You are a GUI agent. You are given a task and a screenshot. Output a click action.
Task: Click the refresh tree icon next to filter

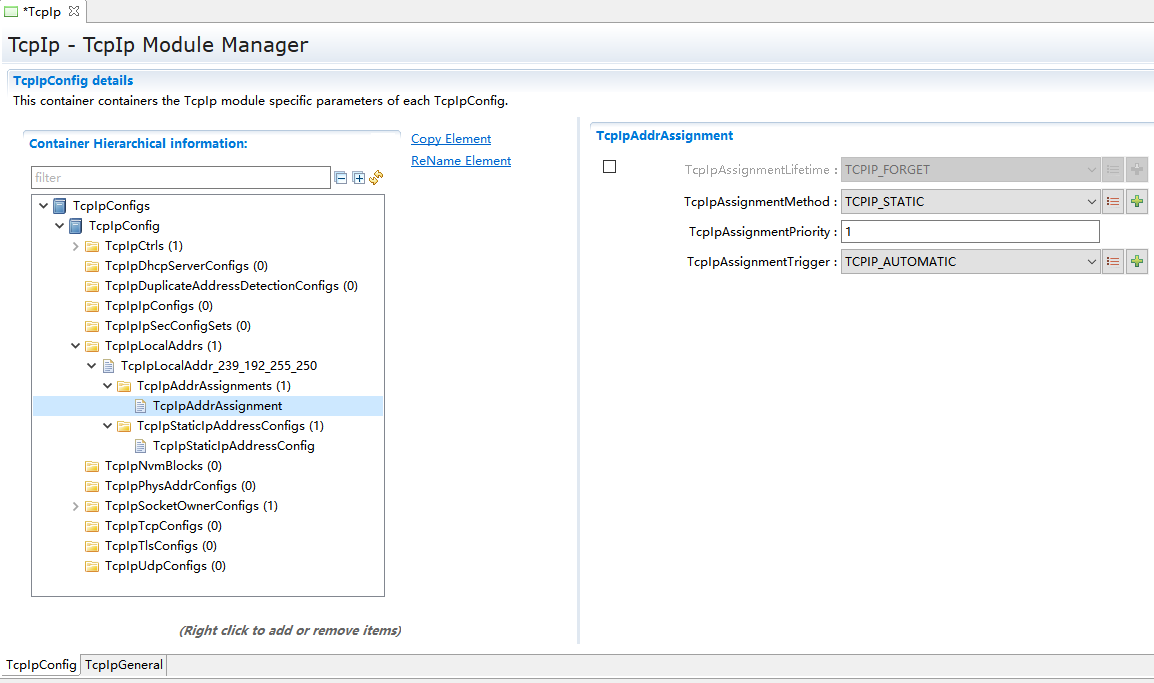coord(376,178)
